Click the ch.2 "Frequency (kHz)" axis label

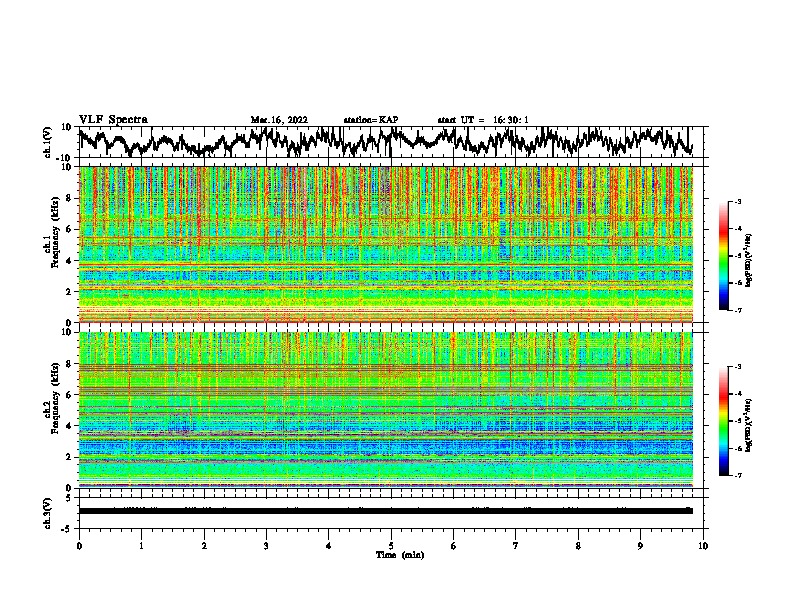point(55,398)
